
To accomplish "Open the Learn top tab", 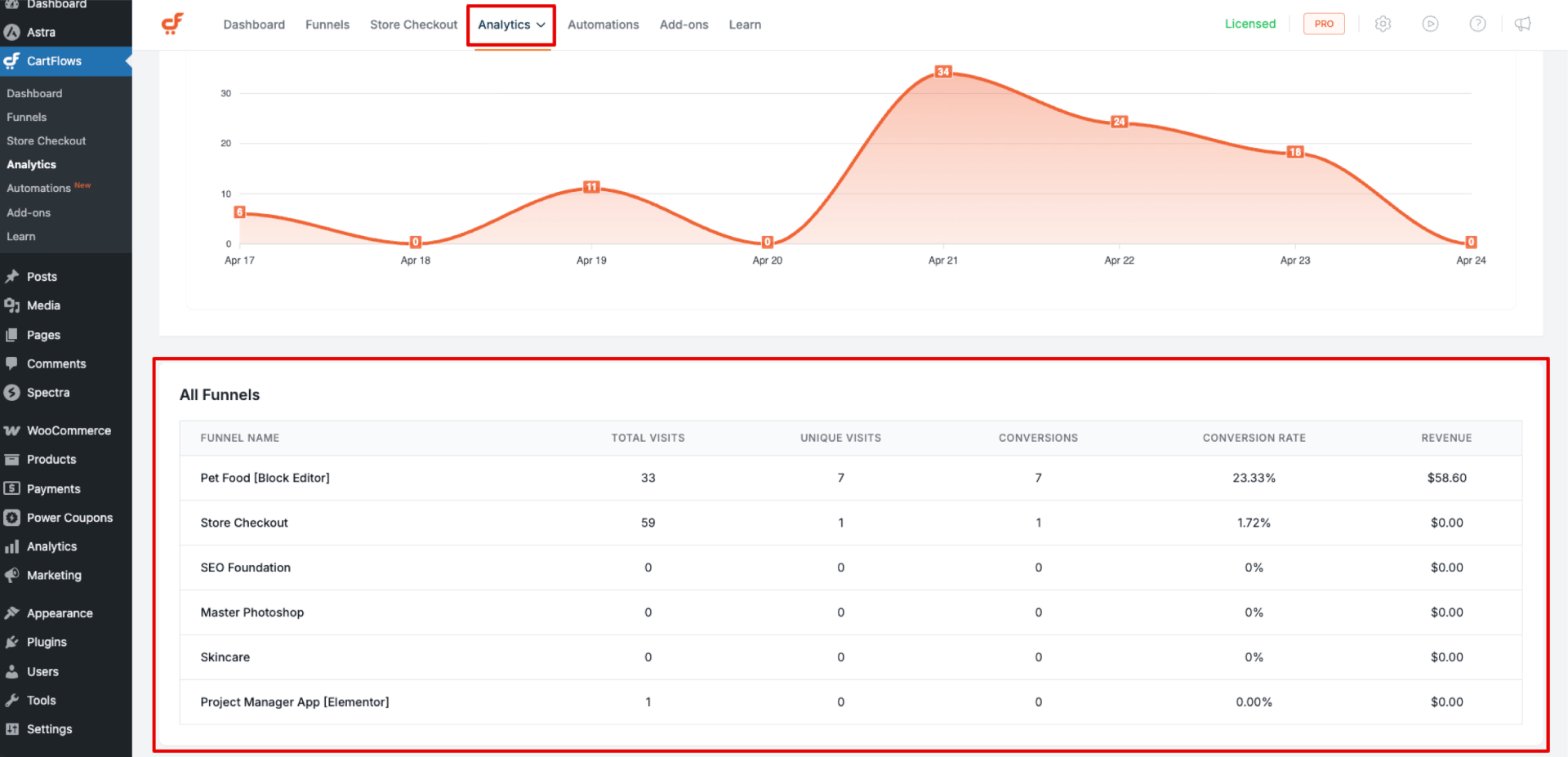I will pos(745,24).
